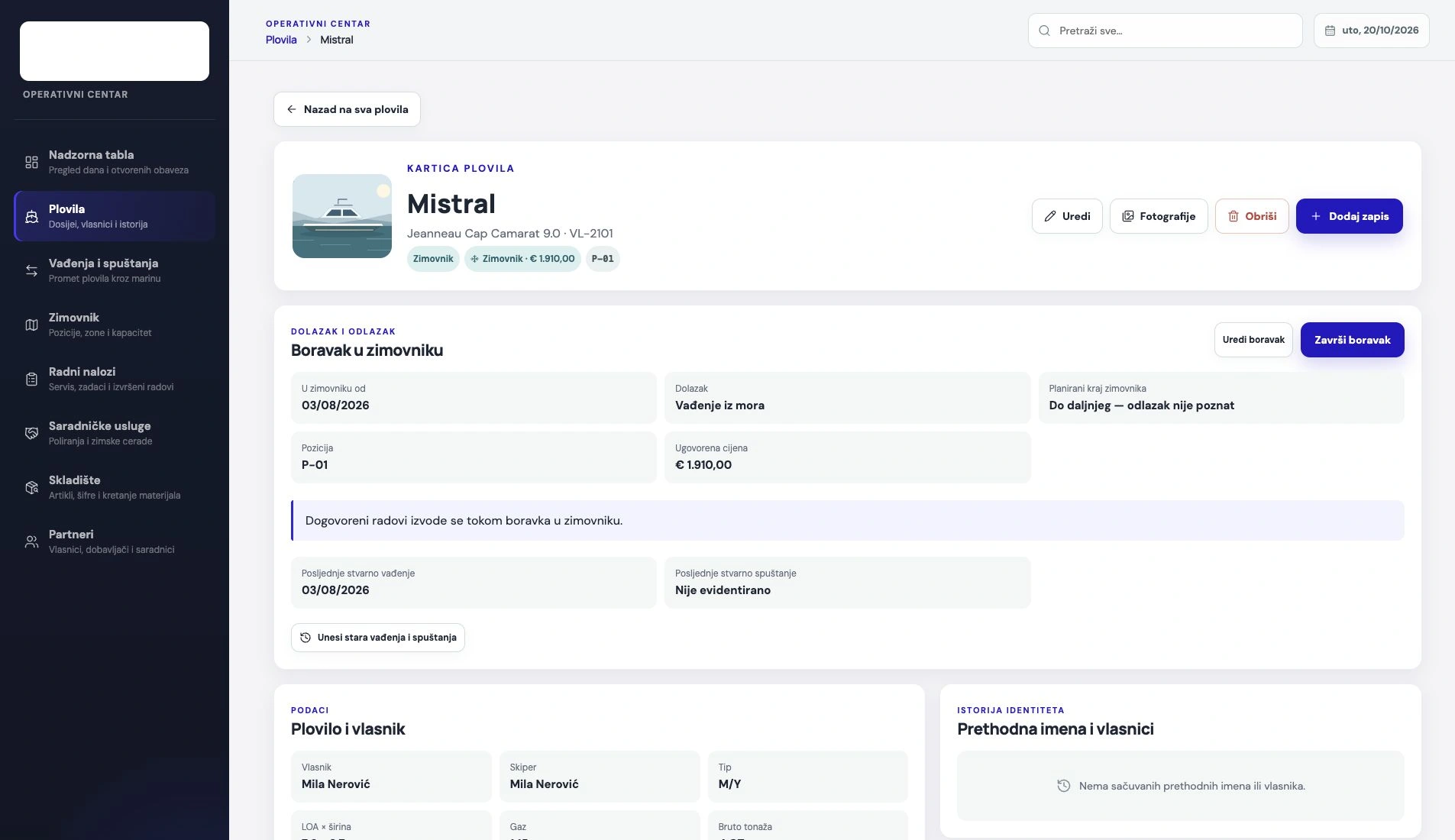This screenshot has width=1455, height=840.
Task: Click the Saradničke usluge handshake icon
Action: pyautogui.click(x=31, y=433)
